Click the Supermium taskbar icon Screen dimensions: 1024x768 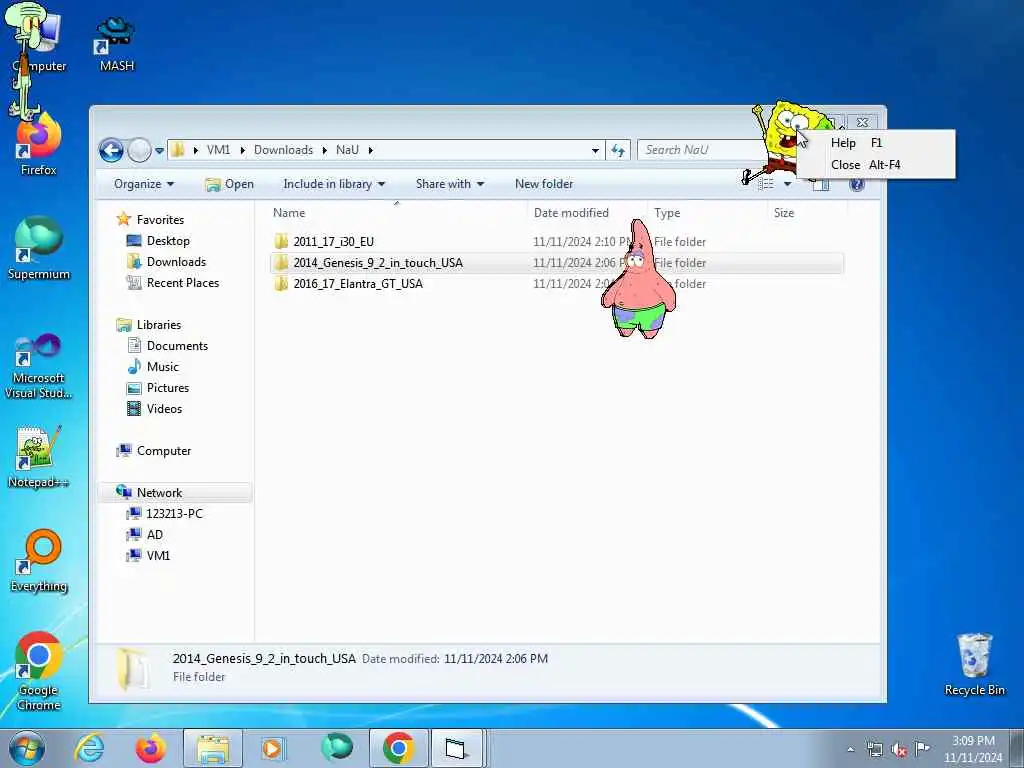(337, 747)
